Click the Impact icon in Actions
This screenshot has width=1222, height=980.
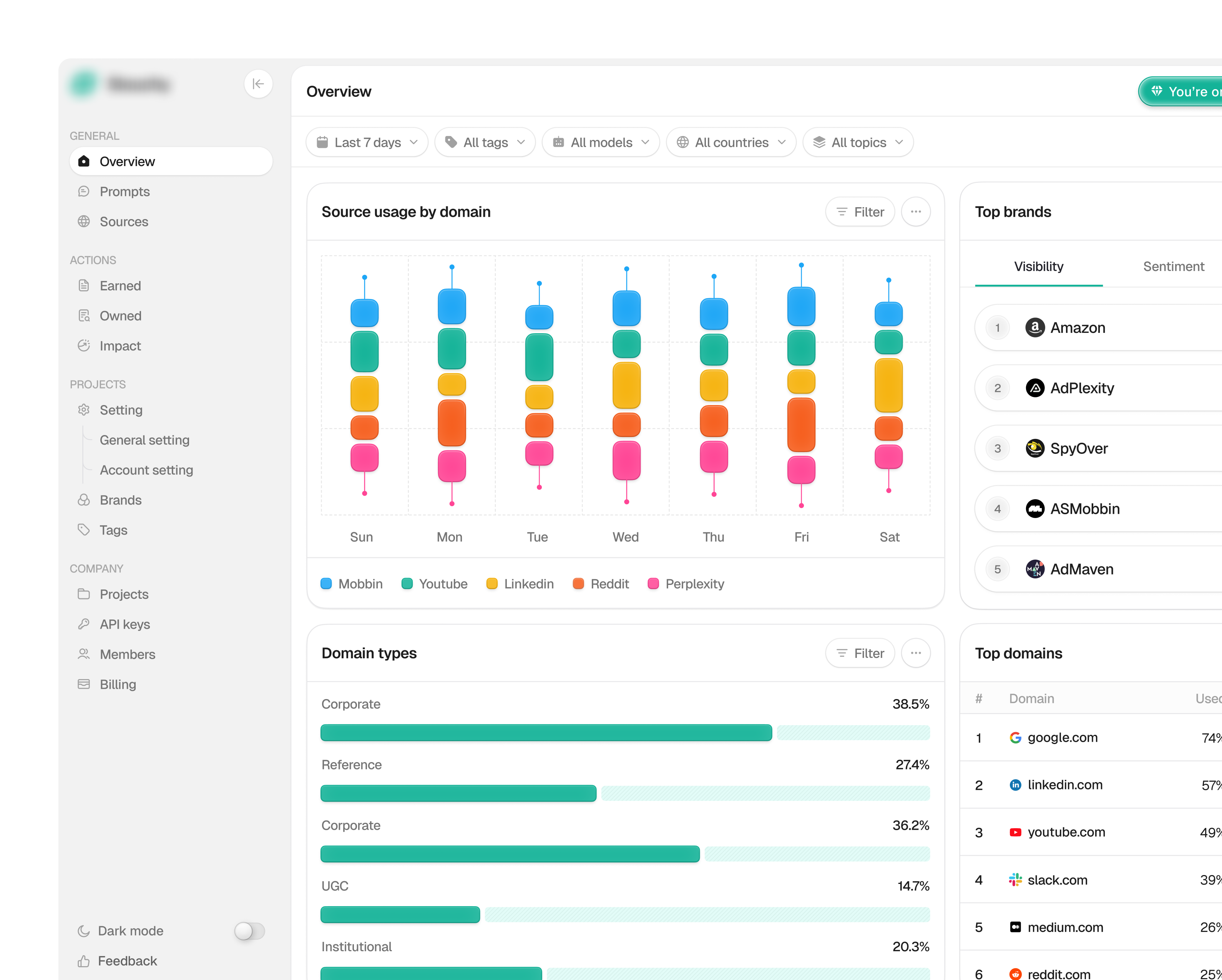[x=84, y=346]
